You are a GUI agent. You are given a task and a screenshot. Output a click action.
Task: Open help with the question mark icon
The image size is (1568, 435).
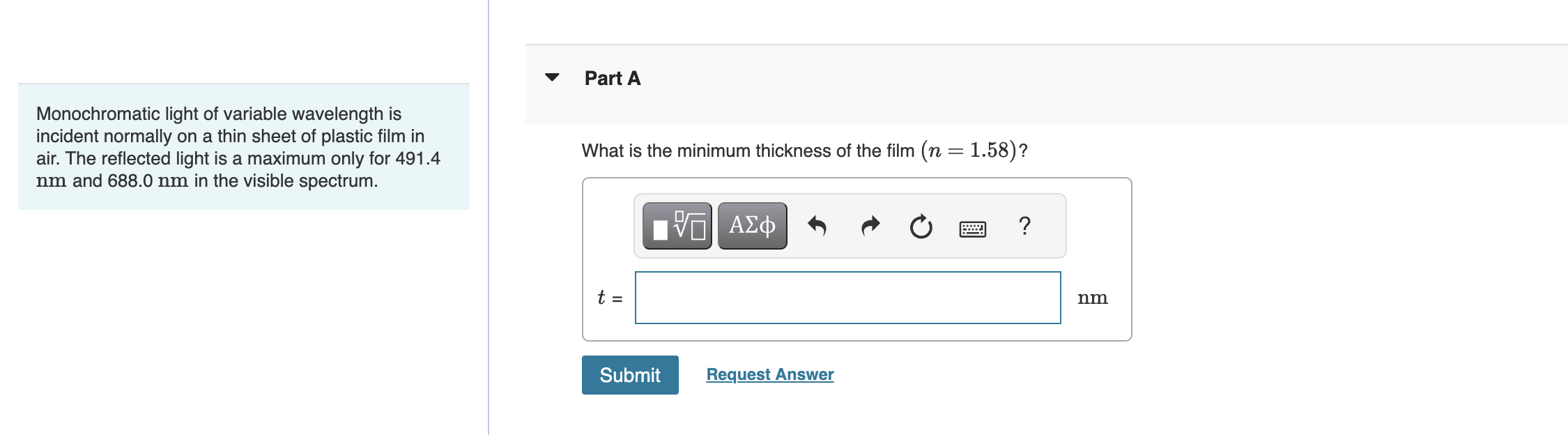[x=1024, y=226]
